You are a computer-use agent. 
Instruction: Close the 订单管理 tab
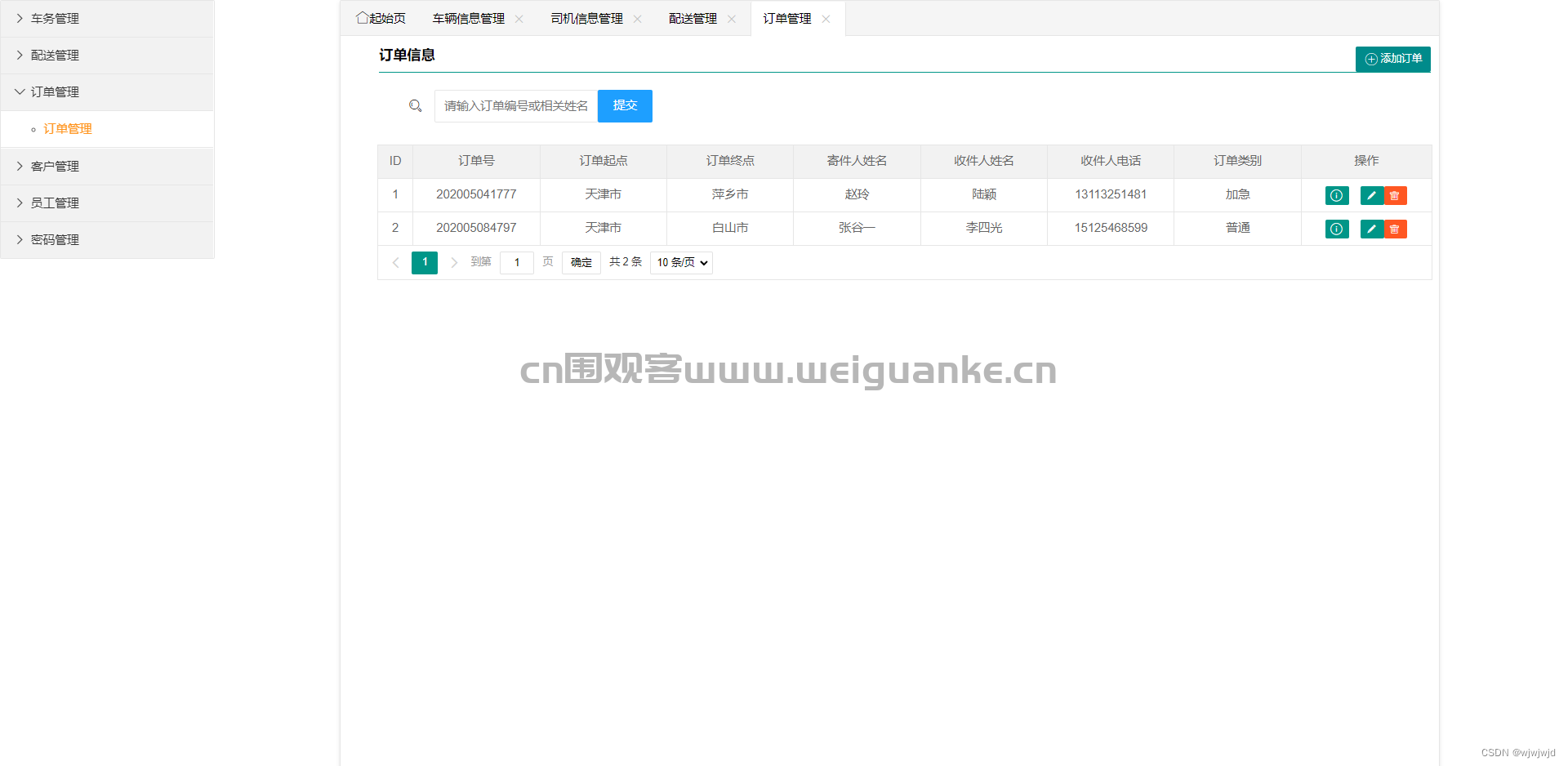(x=826, y=19)
